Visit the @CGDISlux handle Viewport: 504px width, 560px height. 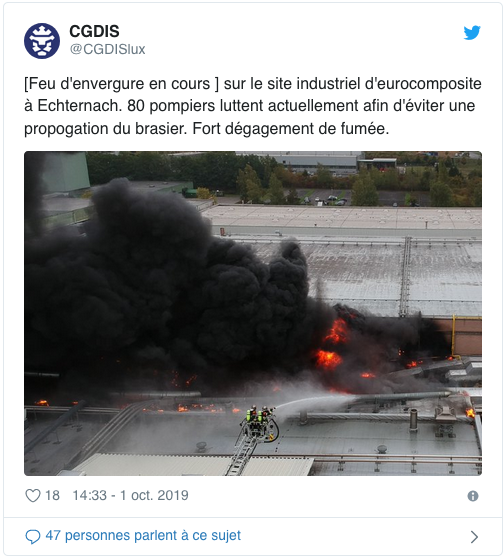tap(108, 49)
